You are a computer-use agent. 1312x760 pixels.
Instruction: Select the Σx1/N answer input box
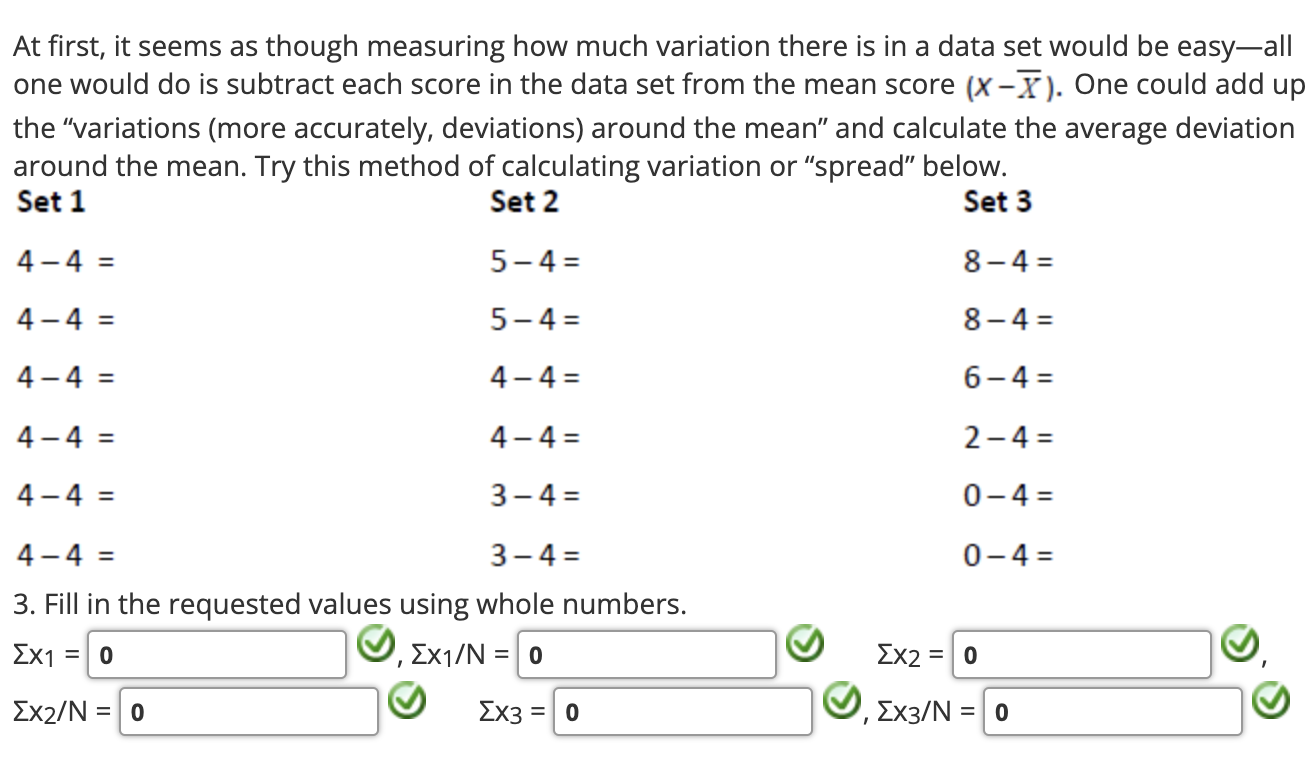649,654
